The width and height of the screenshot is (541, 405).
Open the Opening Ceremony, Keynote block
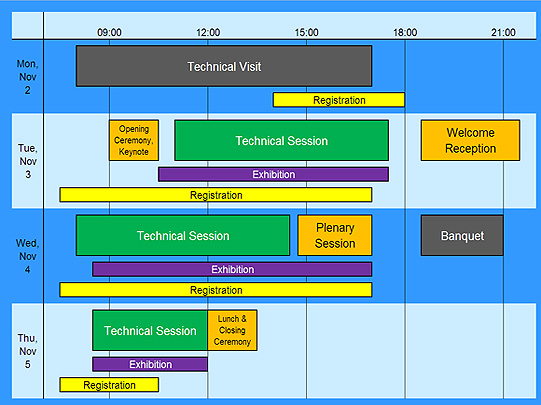coord(134,140)
